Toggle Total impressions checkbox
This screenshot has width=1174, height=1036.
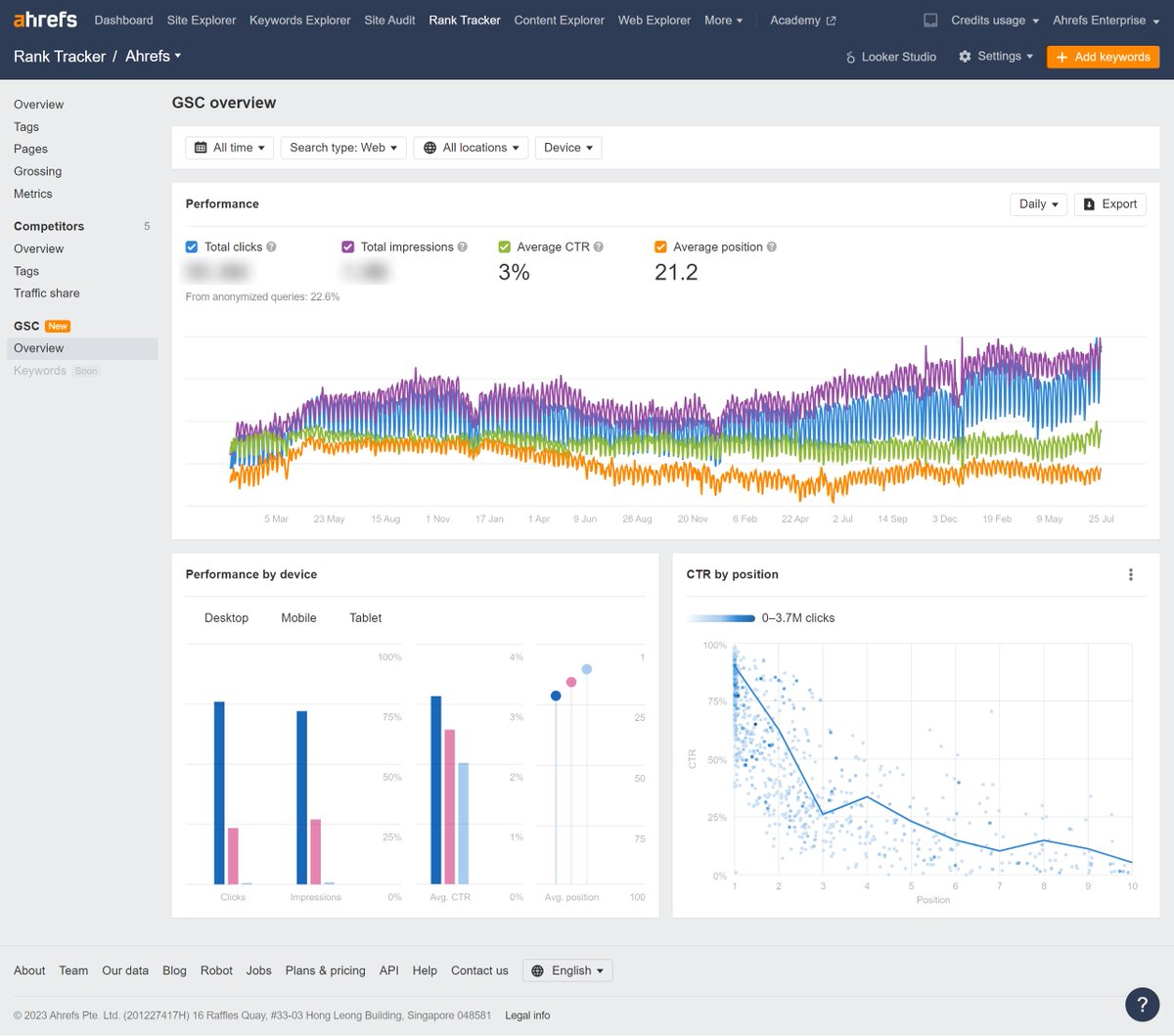click(347, 247)
